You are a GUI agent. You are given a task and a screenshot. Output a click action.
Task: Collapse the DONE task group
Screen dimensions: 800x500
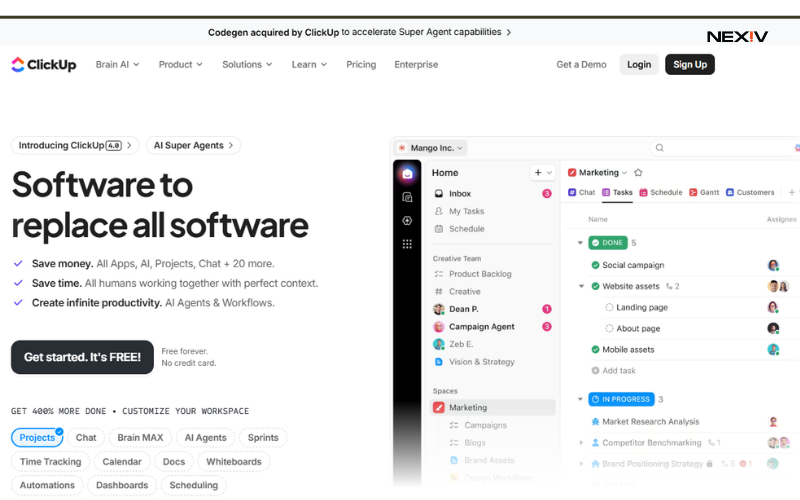(x=580, y=243)
